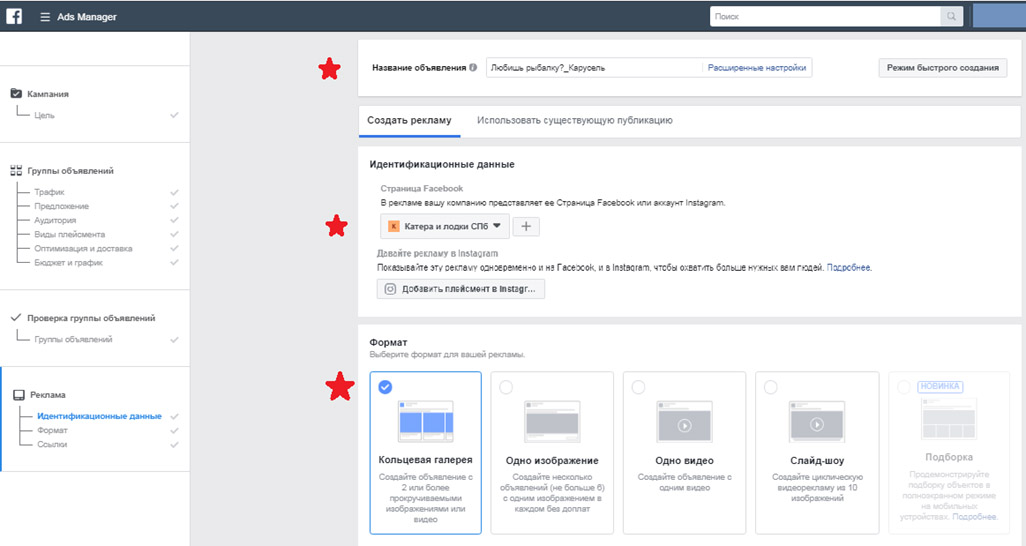Click the Кампания folder icon

16,94
